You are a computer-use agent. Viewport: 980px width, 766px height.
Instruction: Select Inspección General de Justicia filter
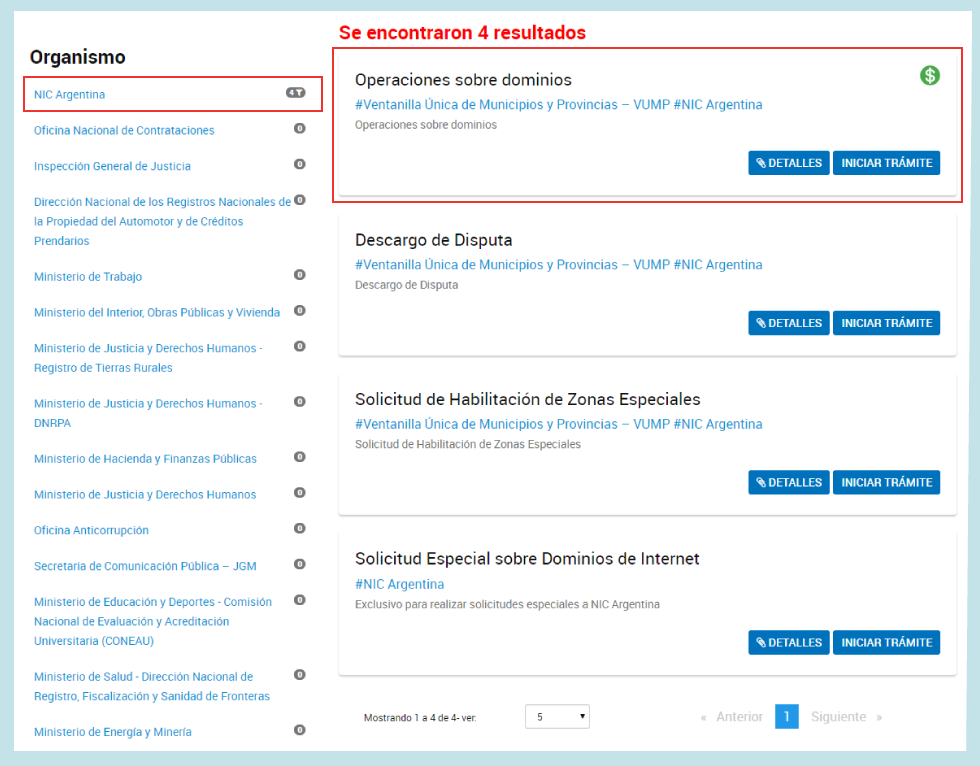[112, 166]
